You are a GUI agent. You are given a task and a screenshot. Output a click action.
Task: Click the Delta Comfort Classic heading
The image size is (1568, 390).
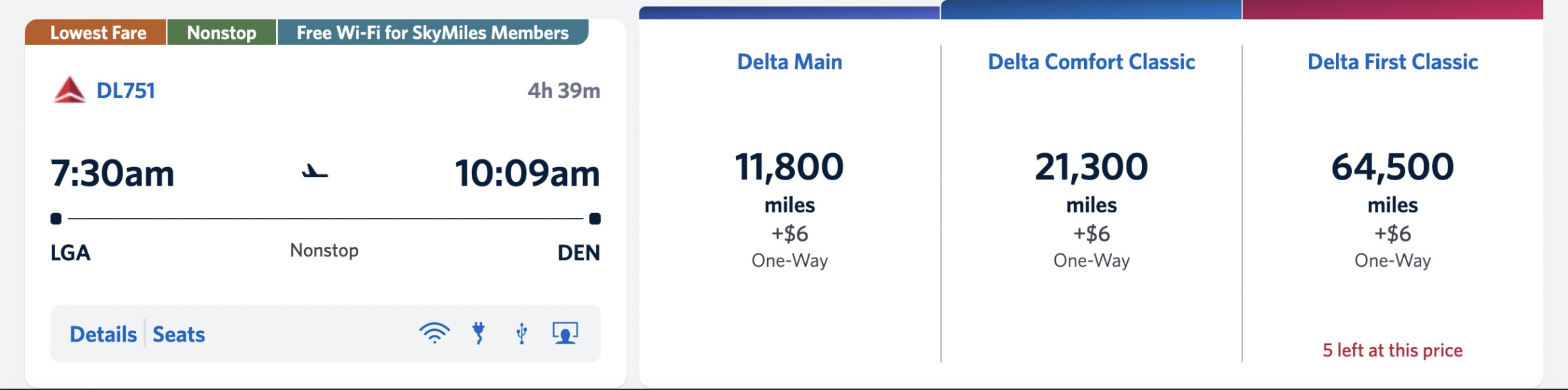coord(1091,62)
